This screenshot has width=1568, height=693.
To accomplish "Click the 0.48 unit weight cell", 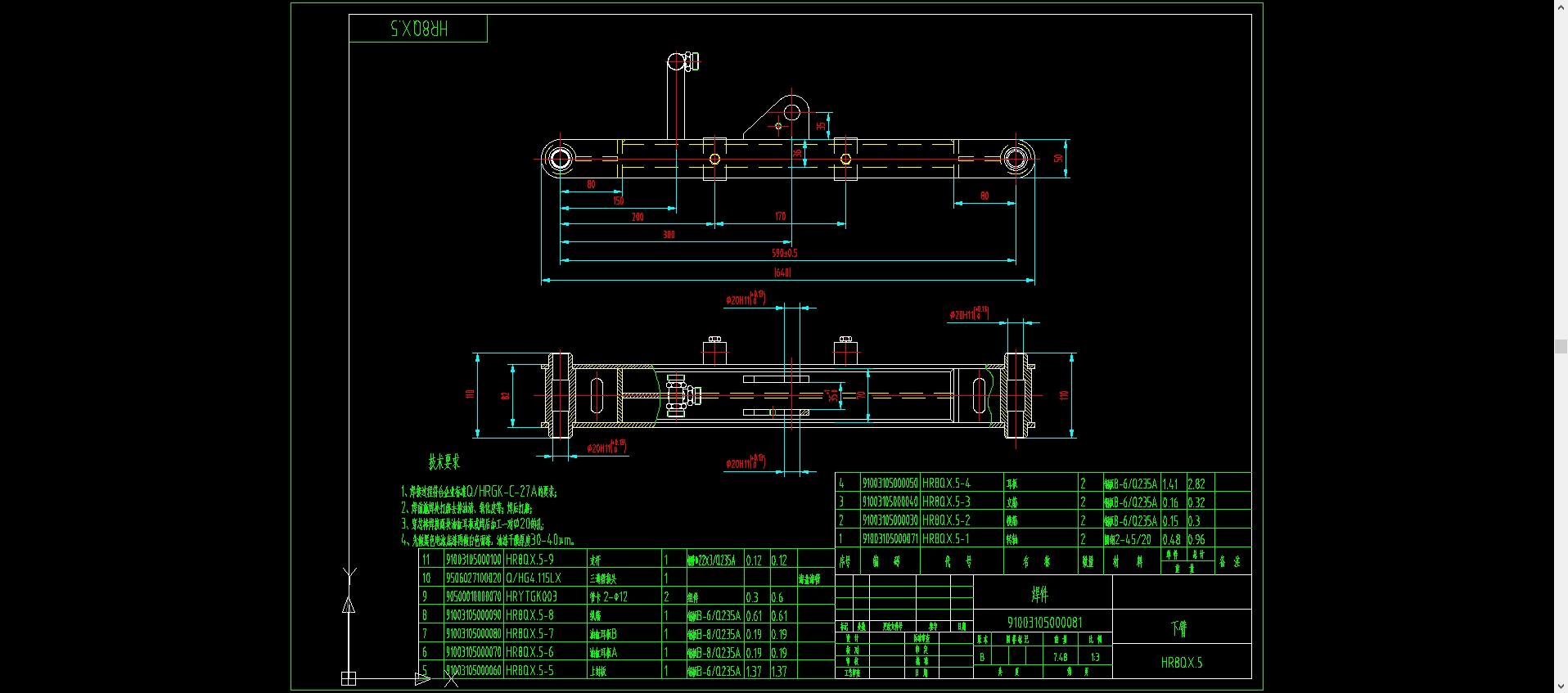I will [1172, 540].
